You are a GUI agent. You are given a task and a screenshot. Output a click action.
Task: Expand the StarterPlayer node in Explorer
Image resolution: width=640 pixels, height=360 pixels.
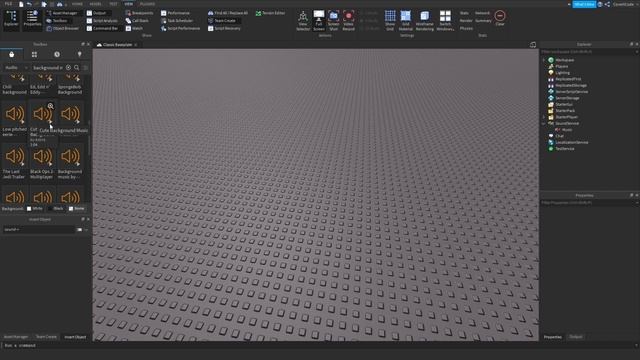click(544, 117)
